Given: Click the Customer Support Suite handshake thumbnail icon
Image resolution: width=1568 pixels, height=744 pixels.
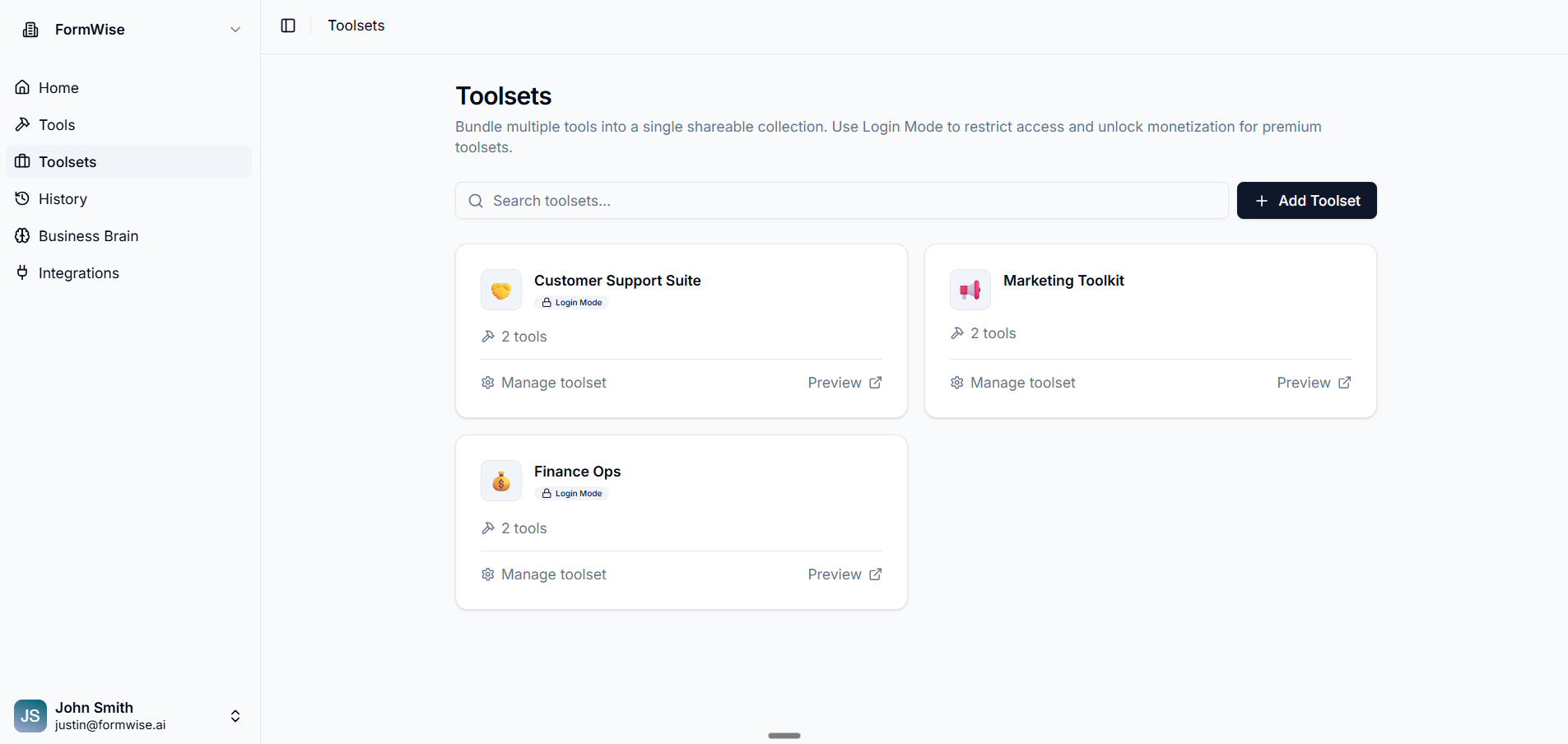Looking at the screenshot, I should pyautogui.click(x=500, y=290).
